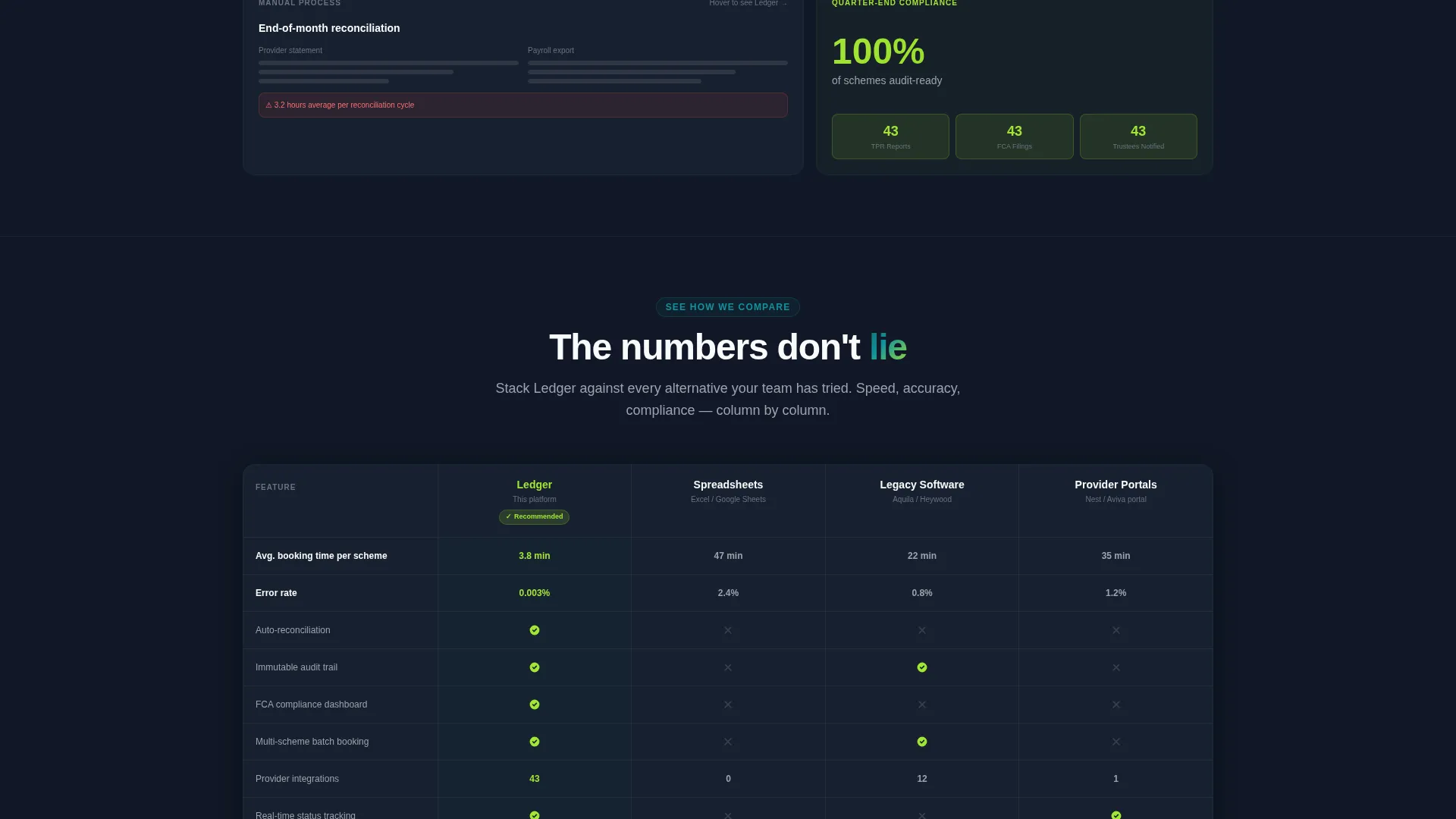Click the 1.2% Provider Portals error rate
Image resolution: width=1456 pixels, height=819 pixels.
(x=1116, y=593)
